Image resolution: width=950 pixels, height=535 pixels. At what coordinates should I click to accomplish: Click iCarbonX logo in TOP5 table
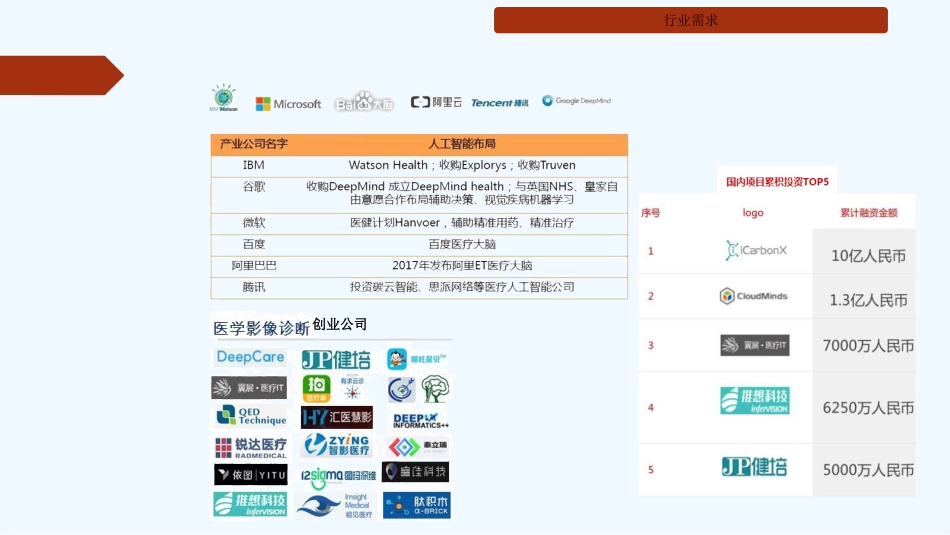[756, 250]
